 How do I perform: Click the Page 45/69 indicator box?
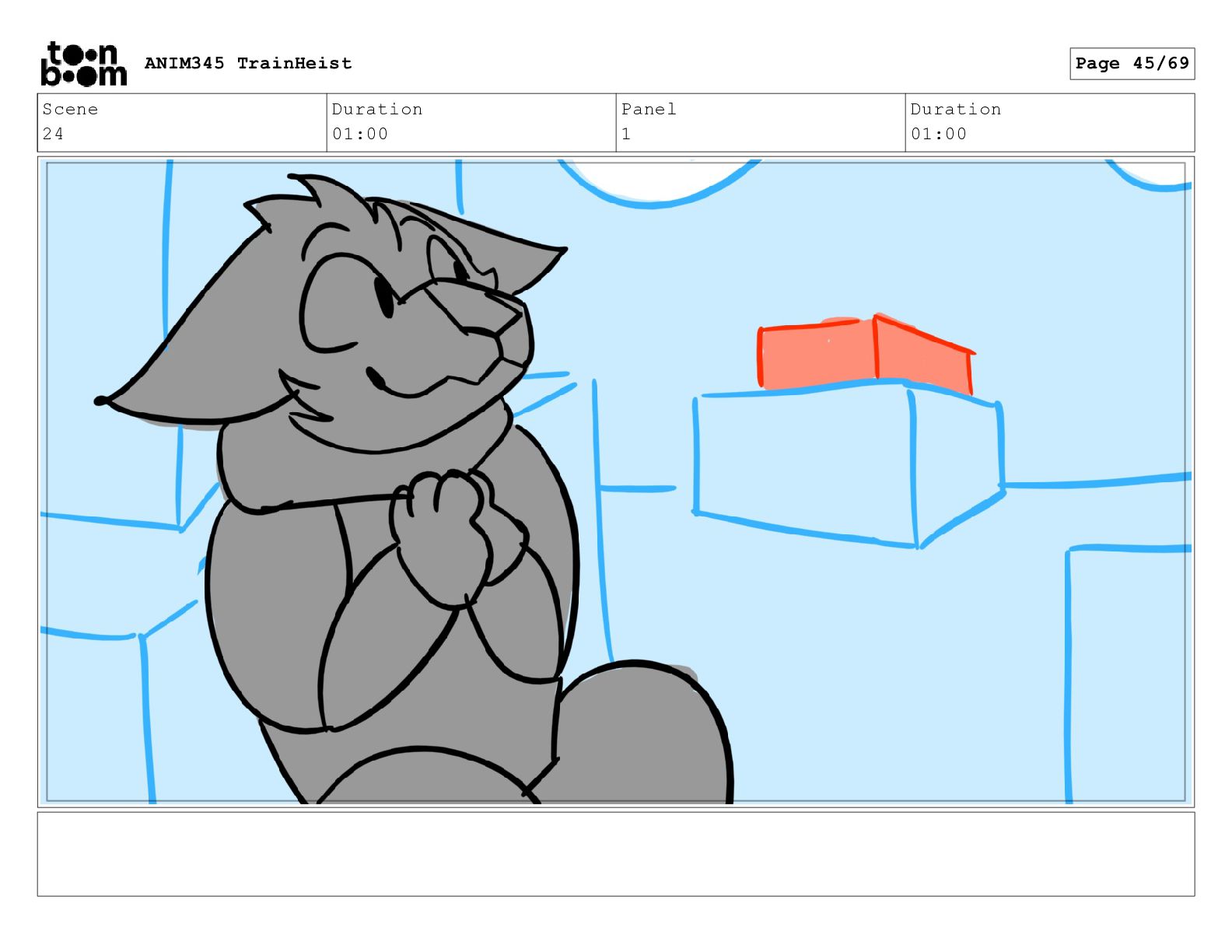[x=1132, y=64]
